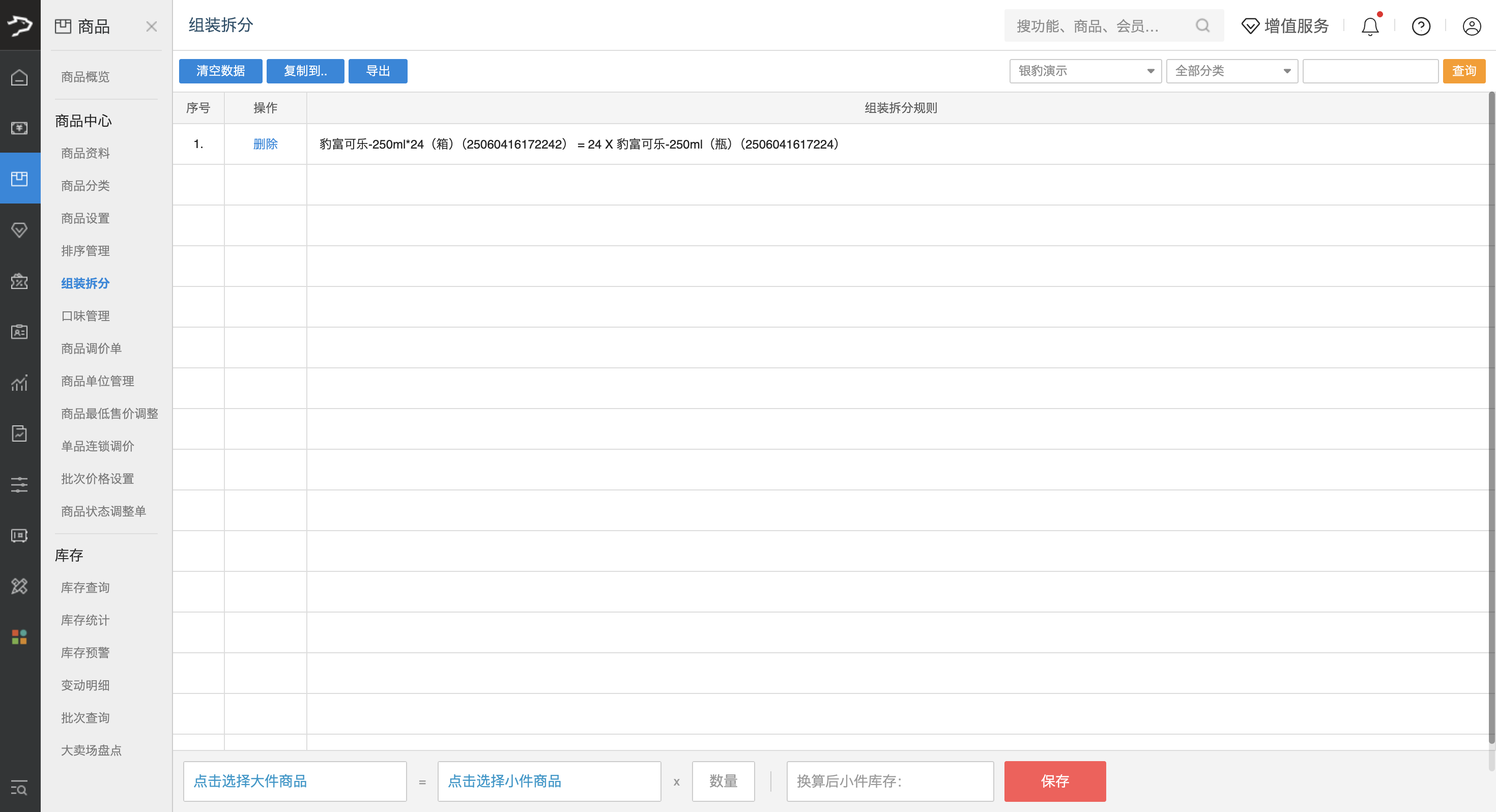Click the 豹富可乐-250ml*24 rule text

[x=579, y=144]
